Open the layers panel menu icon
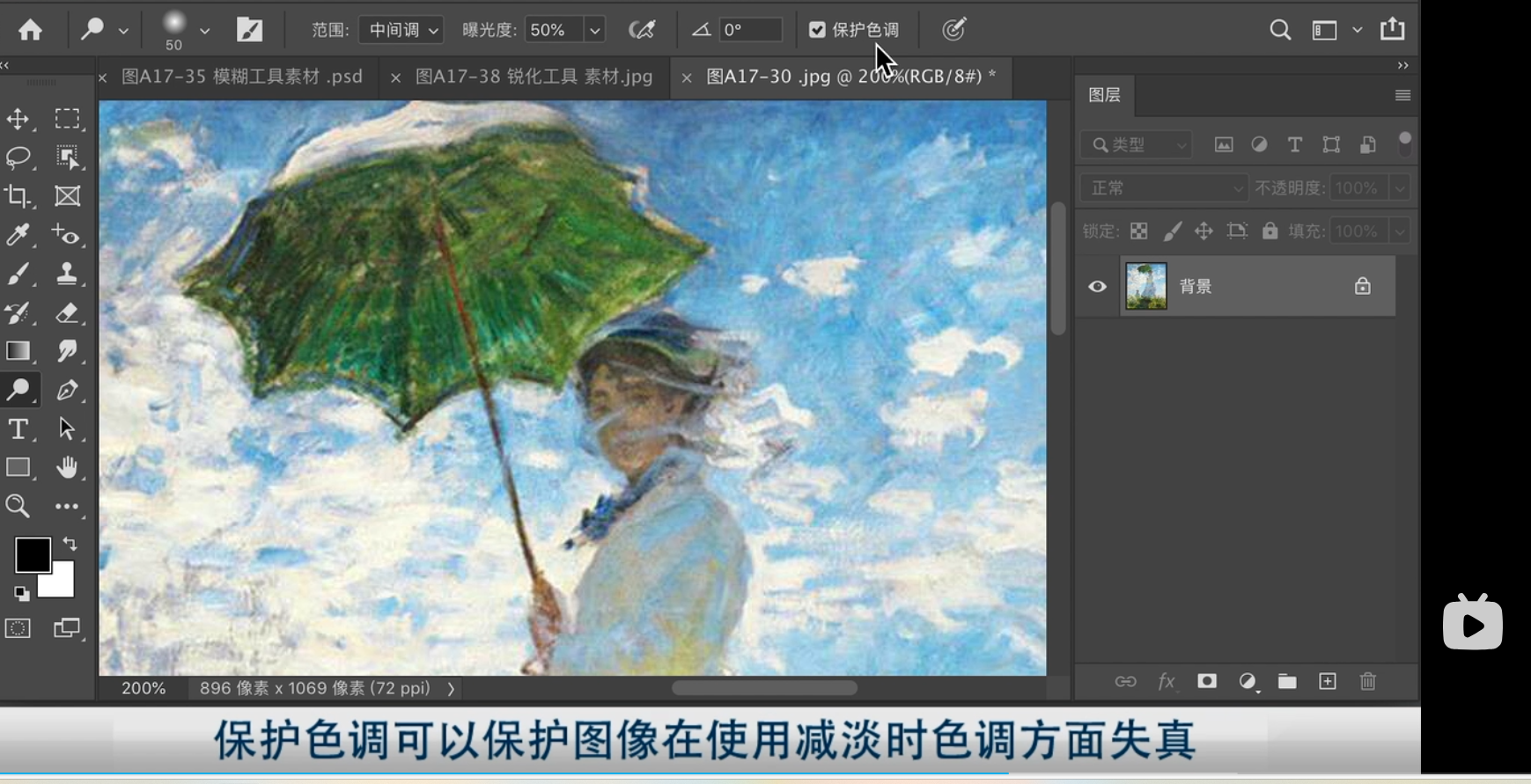The image size is (1531, 784). (x=1402, y=95)
